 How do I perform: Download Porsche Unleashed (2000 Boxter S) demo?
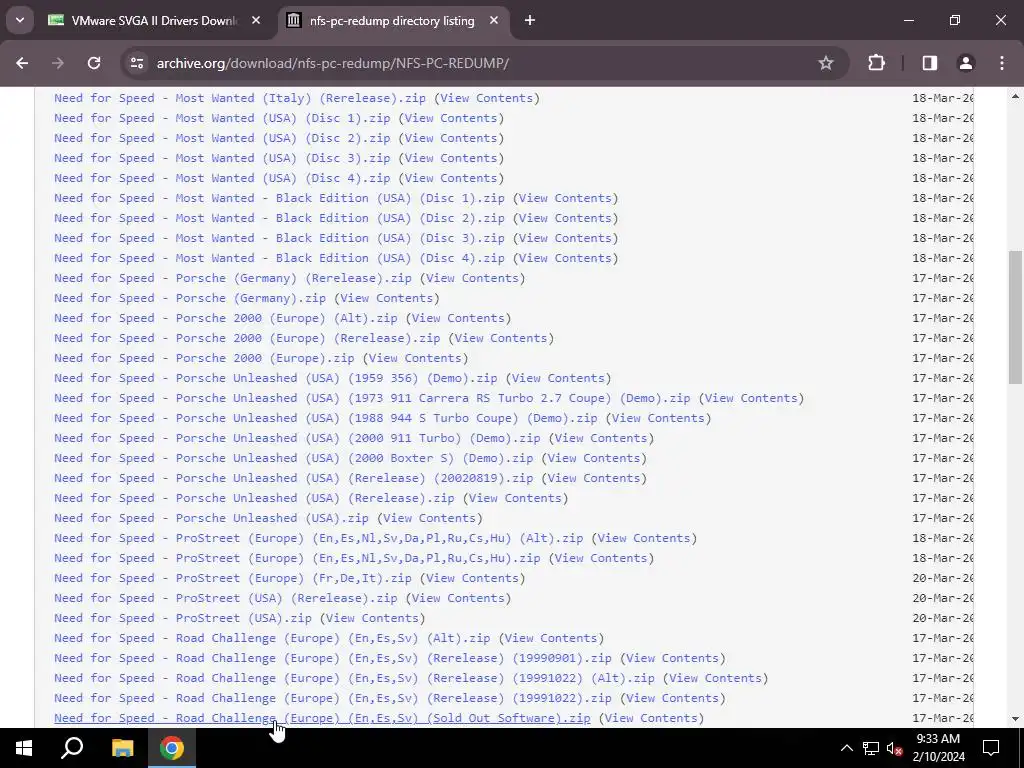pyautogui.click(x=293, y=458)
